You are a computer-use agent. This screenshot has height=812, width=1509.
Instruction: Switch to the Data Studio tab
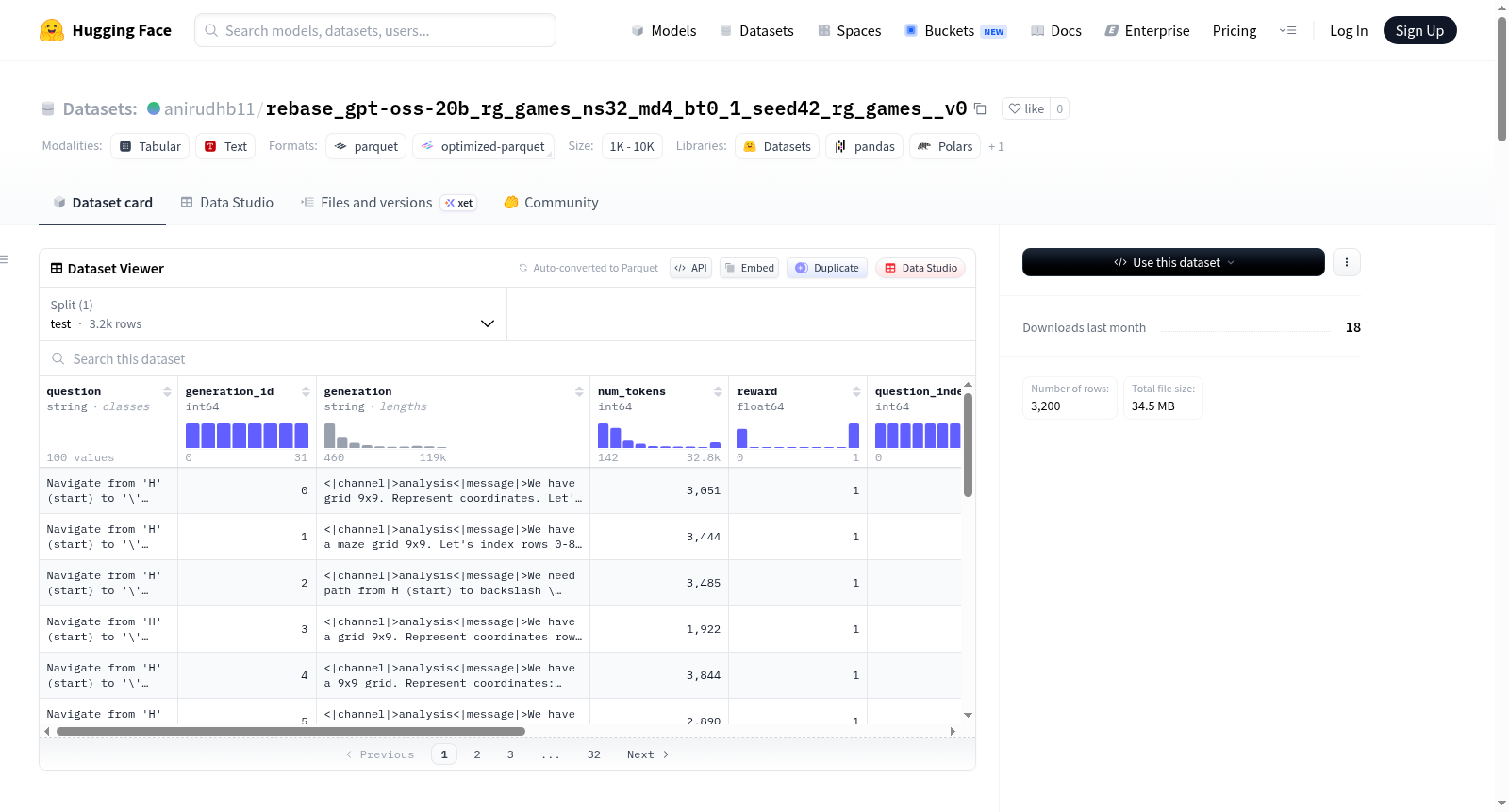point(227,203)
